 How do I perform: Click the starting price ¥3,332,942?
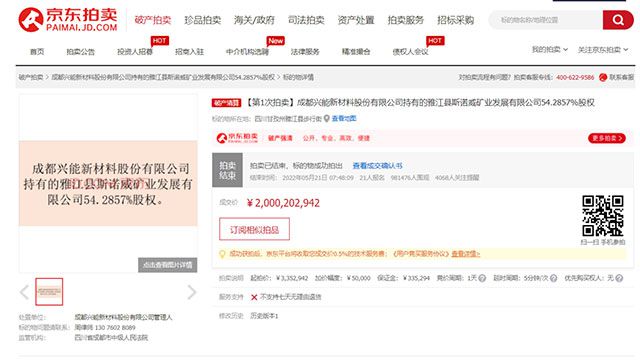point(292,278)
